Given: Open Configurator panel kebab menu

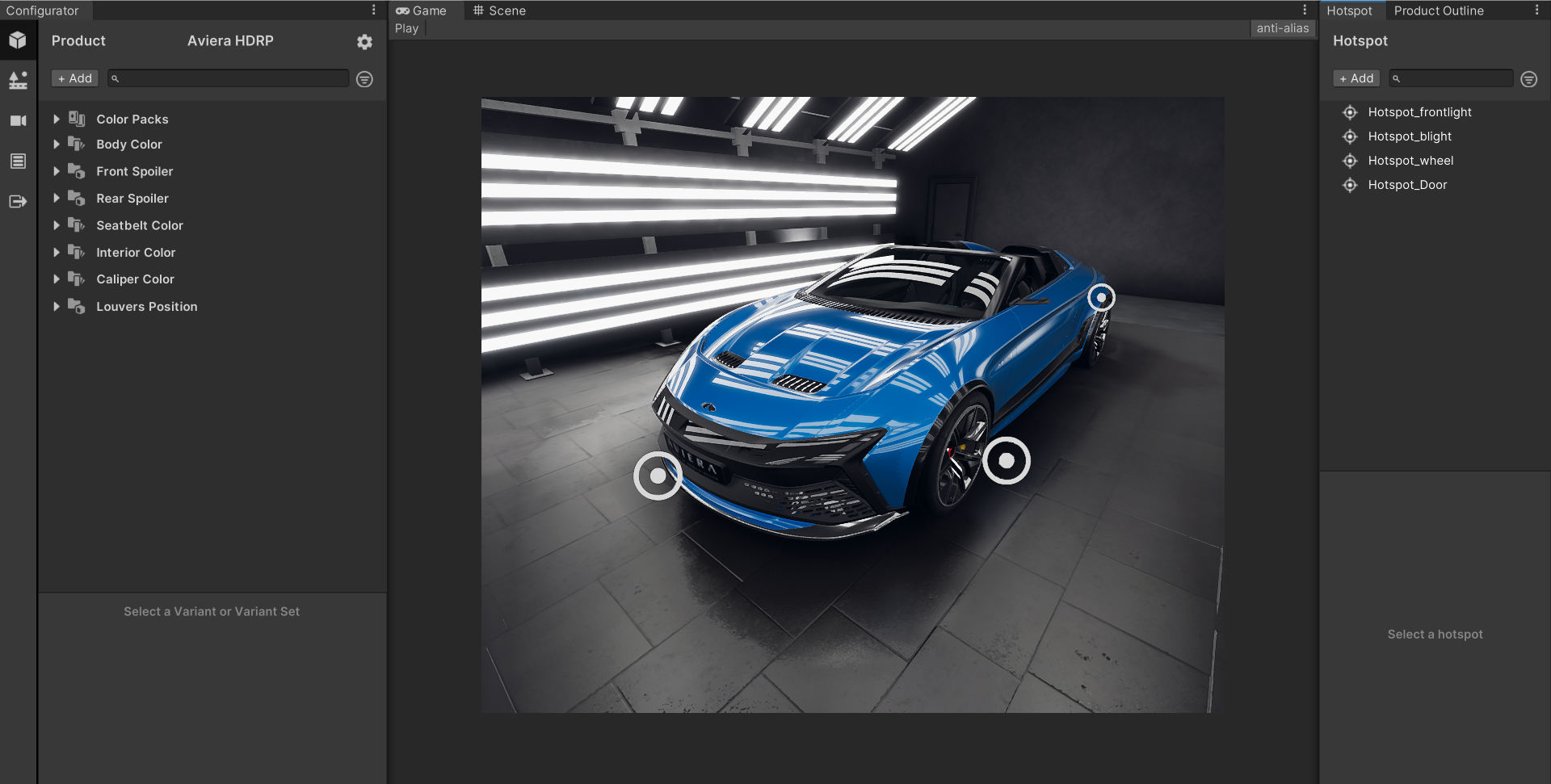Looking at the screenshot, I should (x=373, y=10).
